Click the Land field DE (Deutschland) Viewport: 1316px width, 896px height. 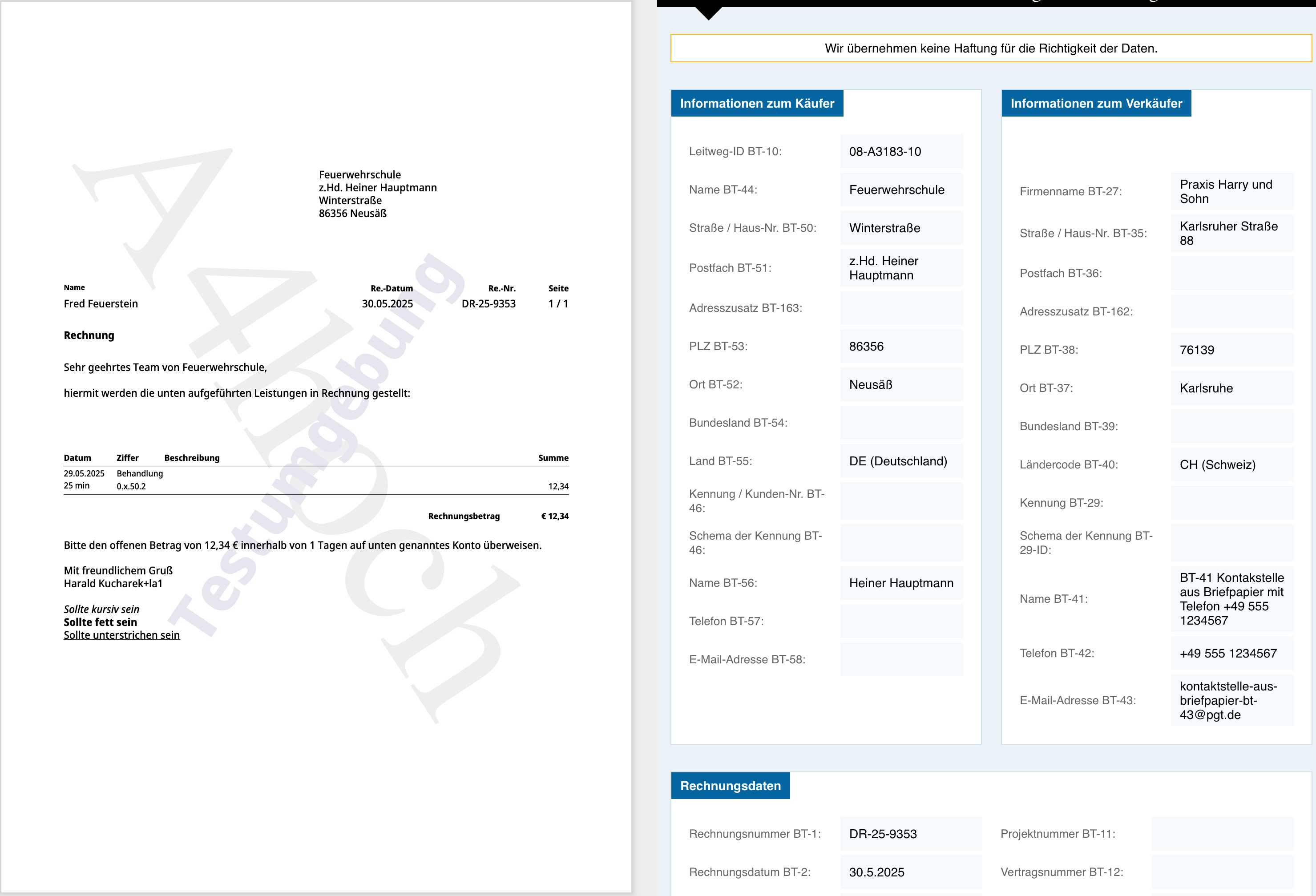pyautogui.click(x=901, y=461)
